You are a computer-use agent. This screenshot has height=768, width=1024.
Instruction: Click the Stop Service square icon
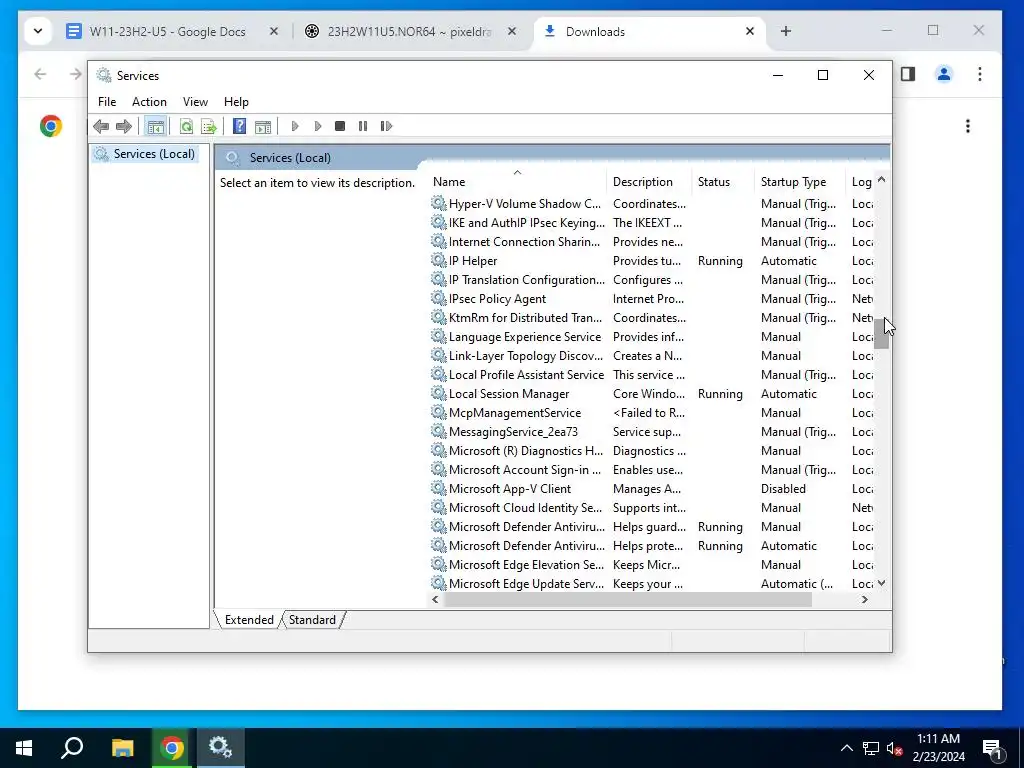(340, 126)
